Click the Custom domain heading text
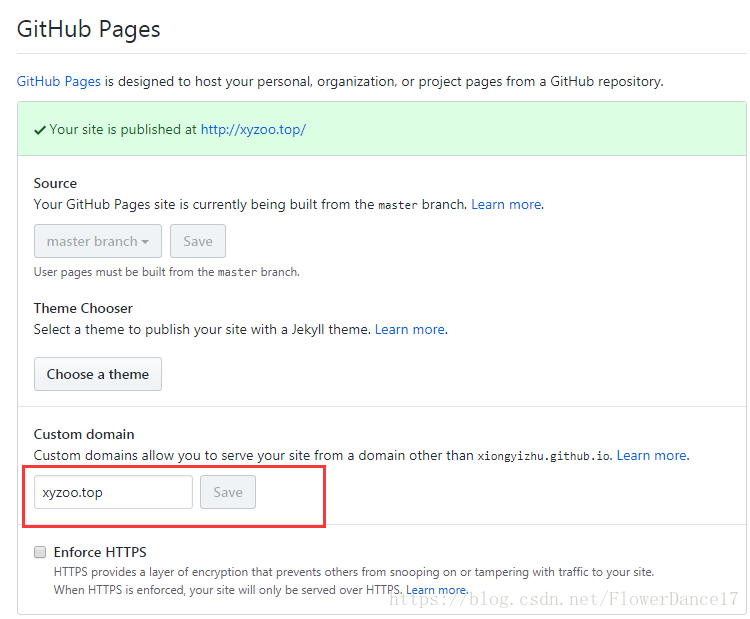750x619 pixels. coord(84,434)
